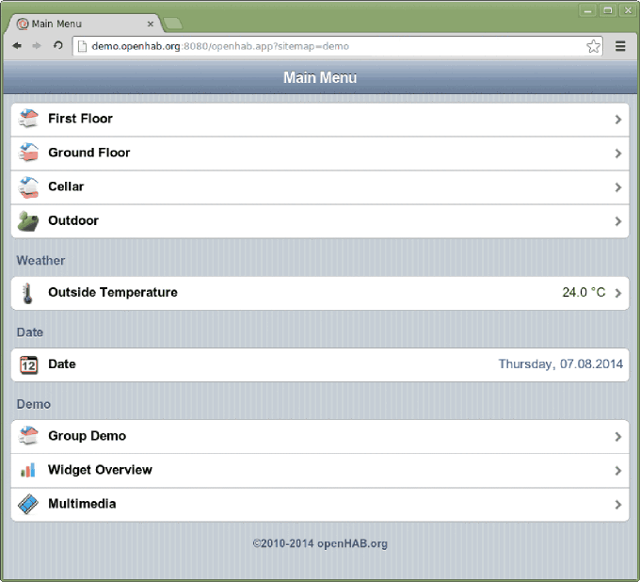Click the openHAB favicon on the tab

pyautogui.click(x=22, y=24)
